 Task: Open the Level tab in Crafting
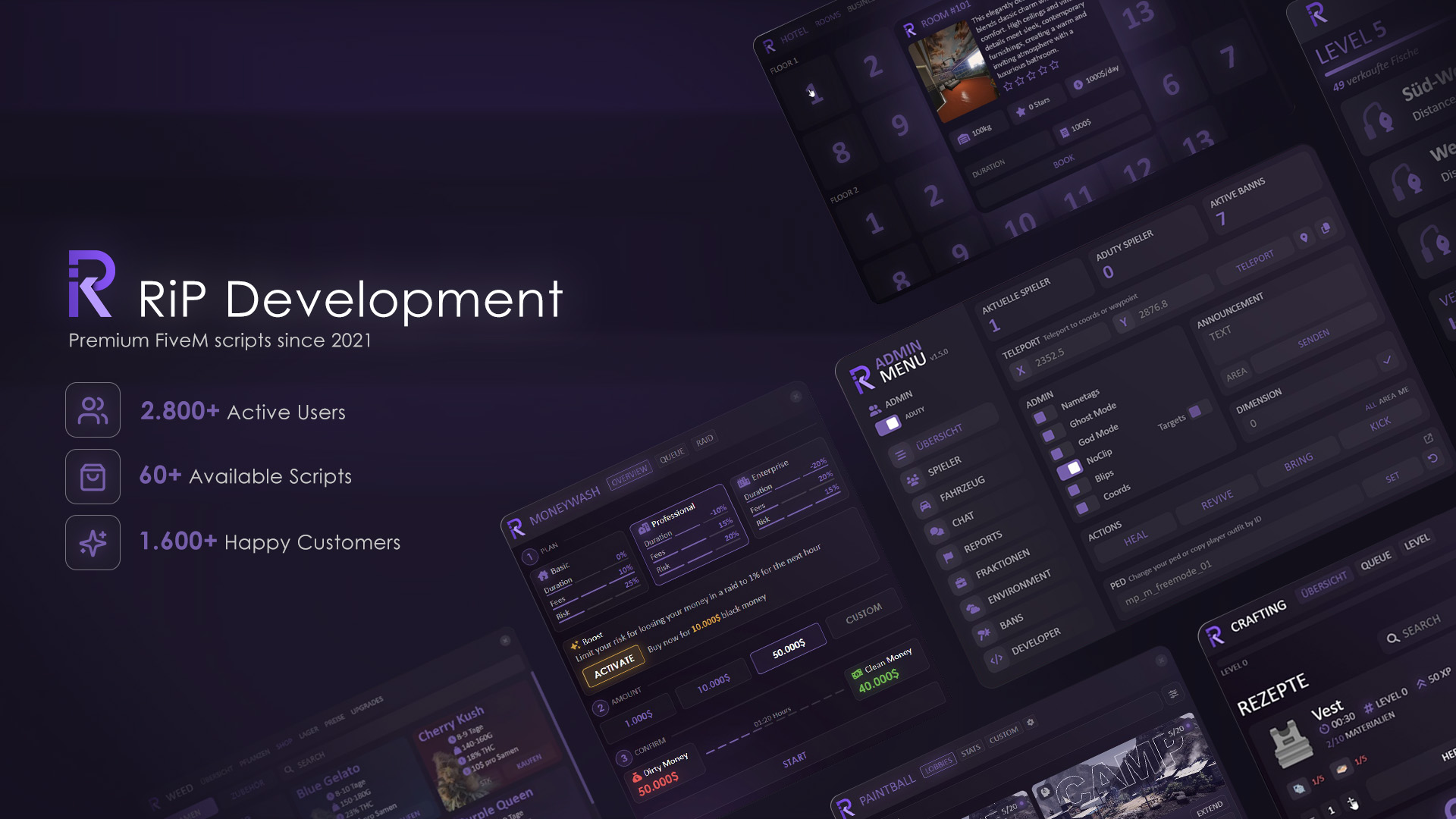tap(1417, 541)
